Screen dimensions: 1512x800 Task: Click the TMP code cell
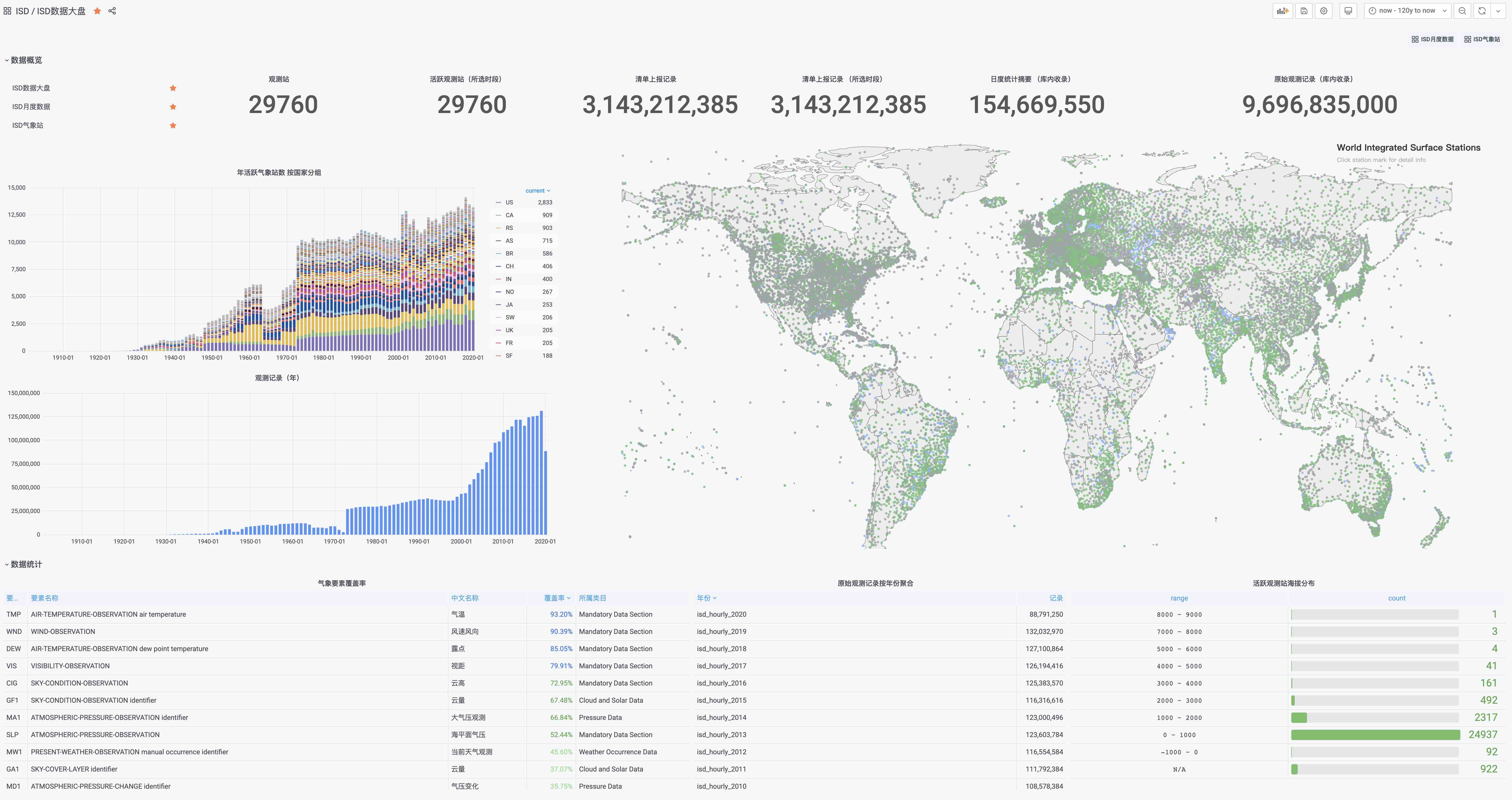point(14,614)
